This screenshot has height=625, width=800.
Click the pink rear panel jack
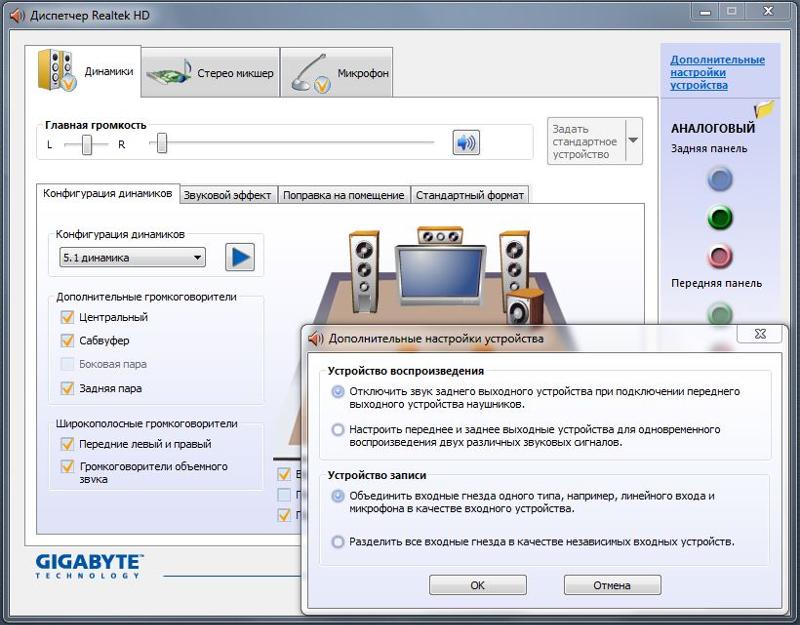pos(720,256)
